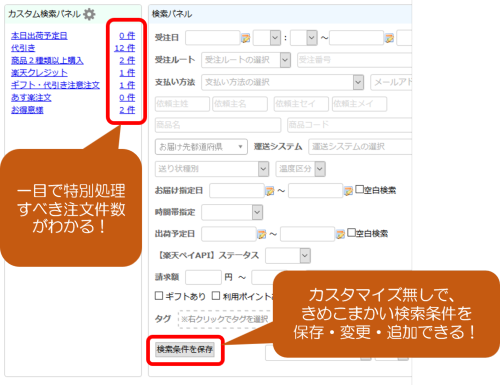Open the 本日出荷予定日 saved search link

pyautogui.click(x=39, y=36)
